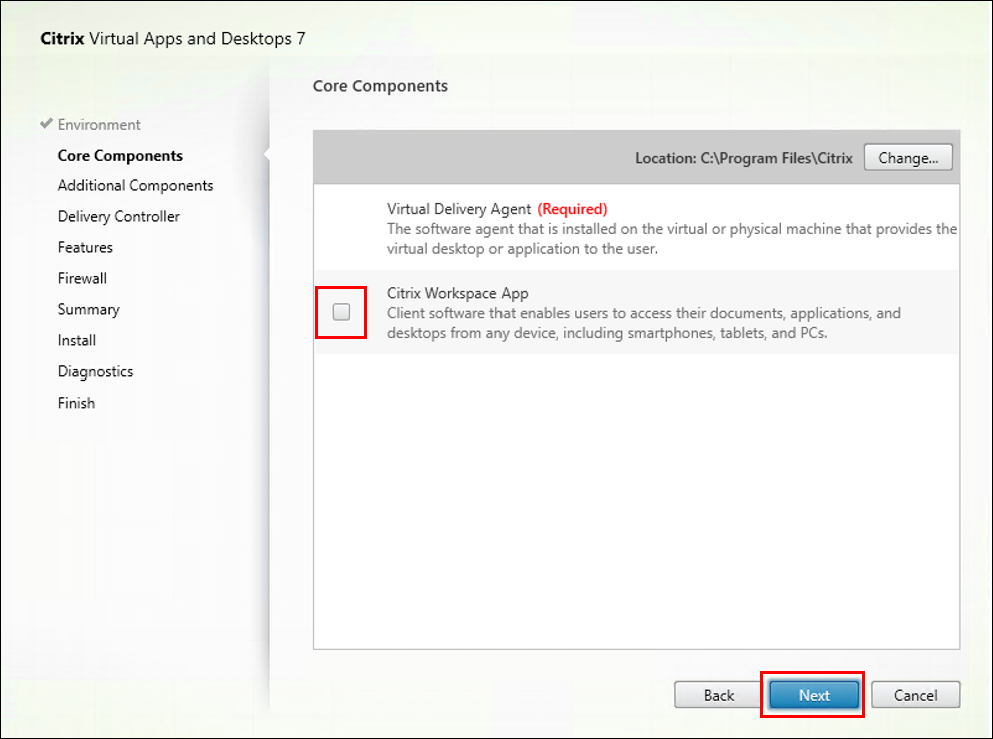Open the Diagnostics step
The width and height of the screenshot is (993, 739).
(95, 372)
